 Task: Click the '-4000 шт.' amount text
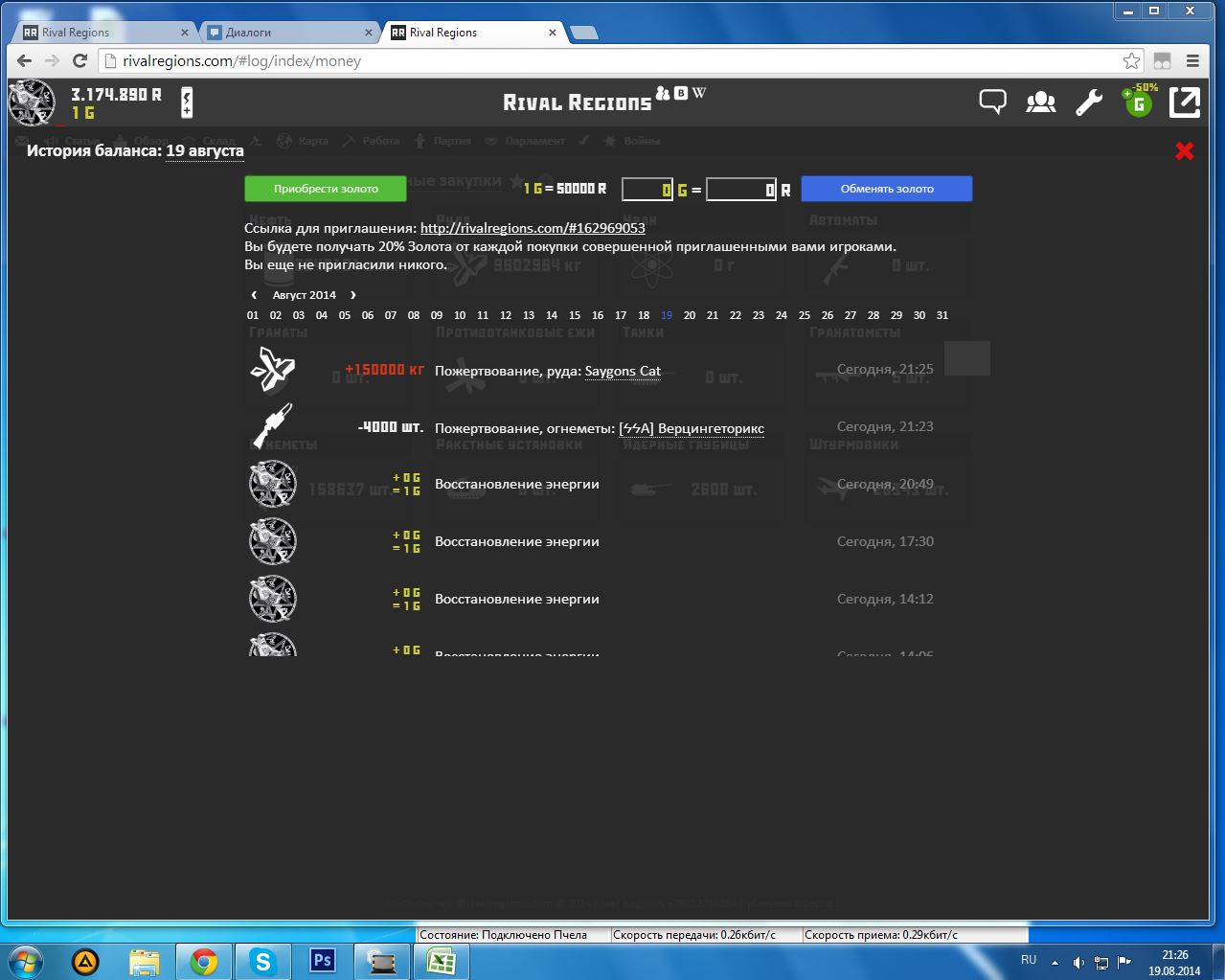pyautogui.click(x=391, y=426)
